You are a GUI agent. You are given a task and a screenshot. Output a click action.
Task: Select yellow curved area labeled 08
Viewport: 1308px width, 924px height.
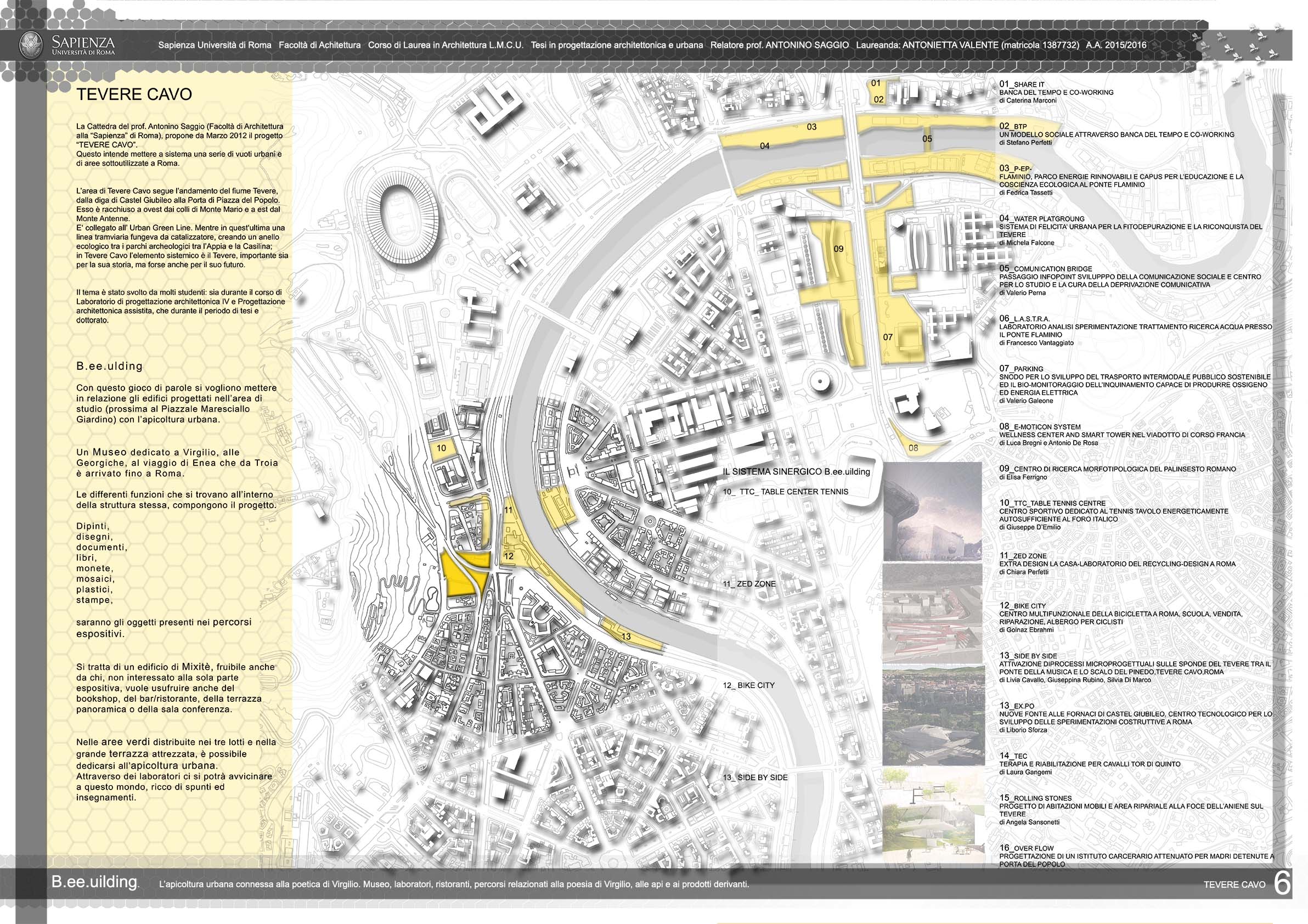(914, 447)
